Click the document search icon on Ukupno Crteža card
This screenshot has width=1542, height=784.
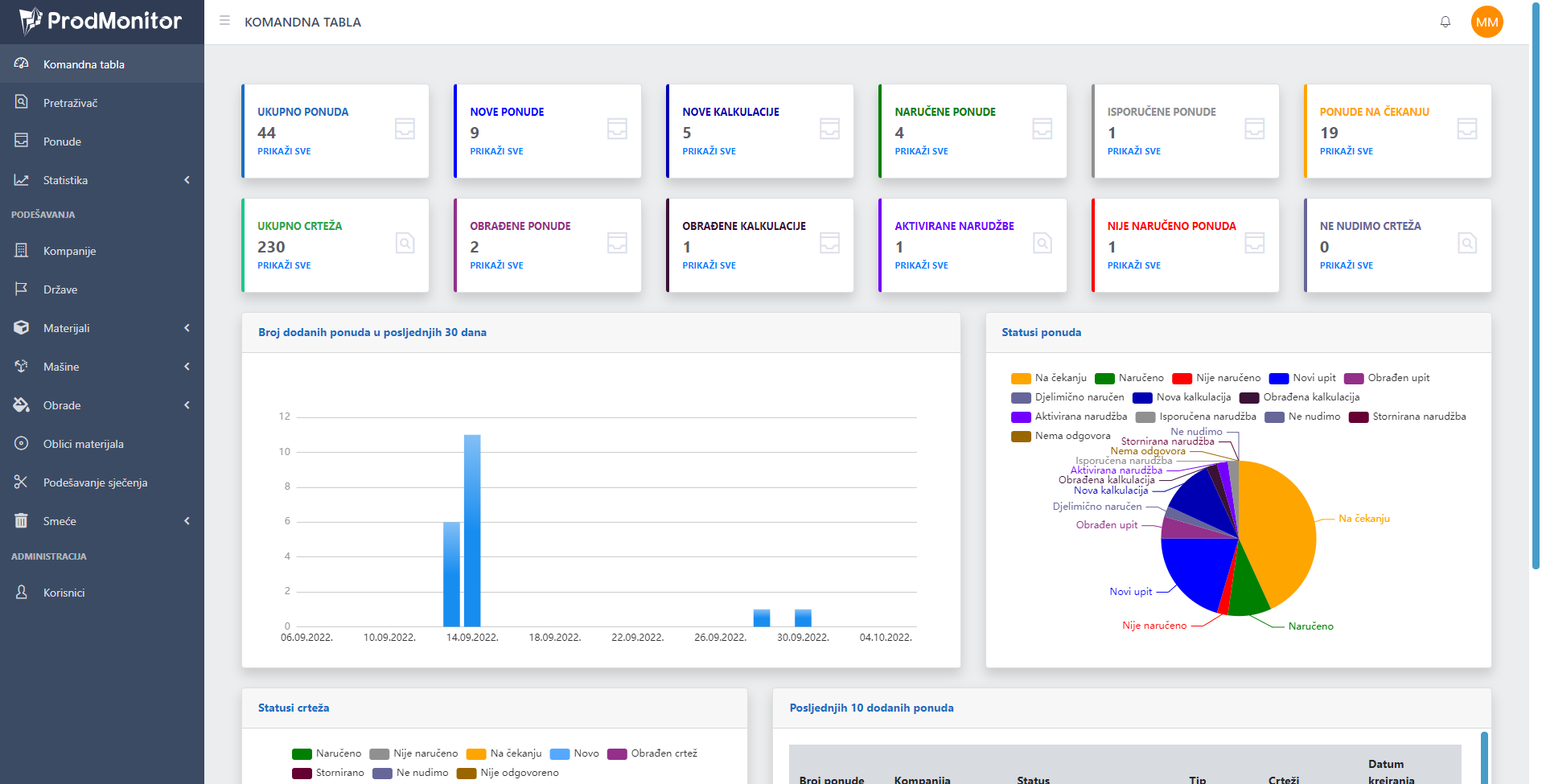click(x=405, y=243)
